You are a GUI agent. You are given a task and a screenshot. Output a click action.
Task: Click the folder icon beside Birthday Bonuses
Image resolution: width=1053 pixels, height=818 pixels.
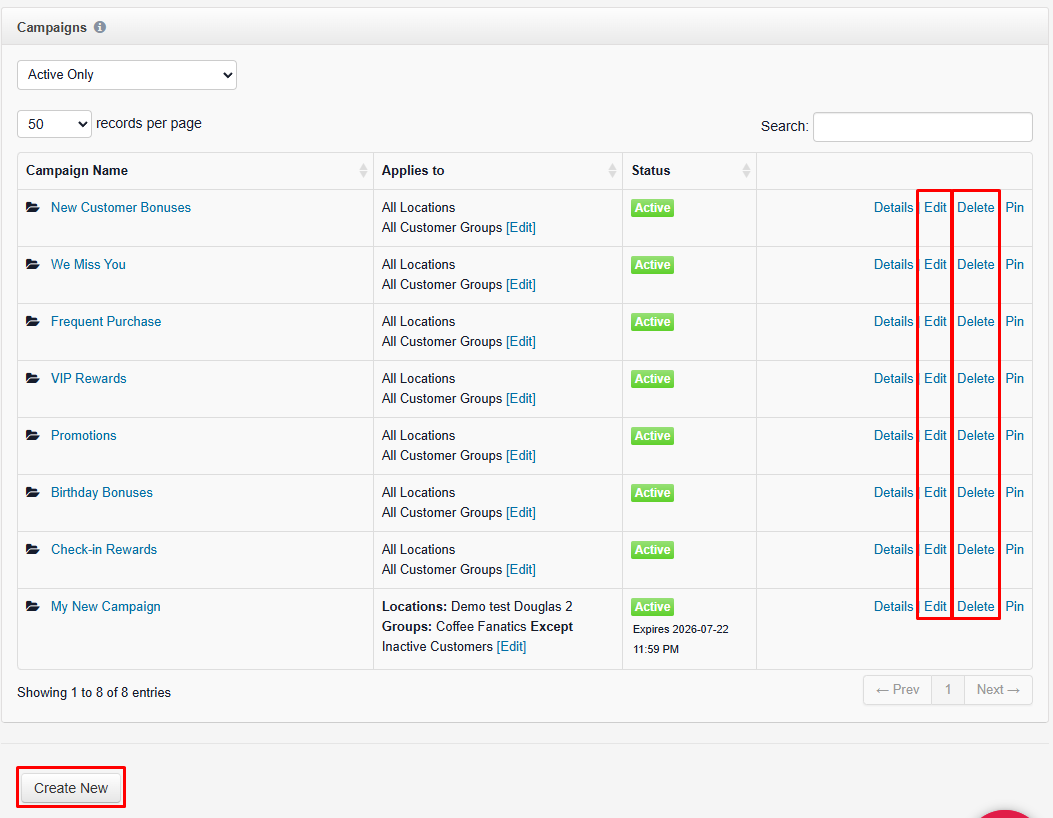(32, 492)
